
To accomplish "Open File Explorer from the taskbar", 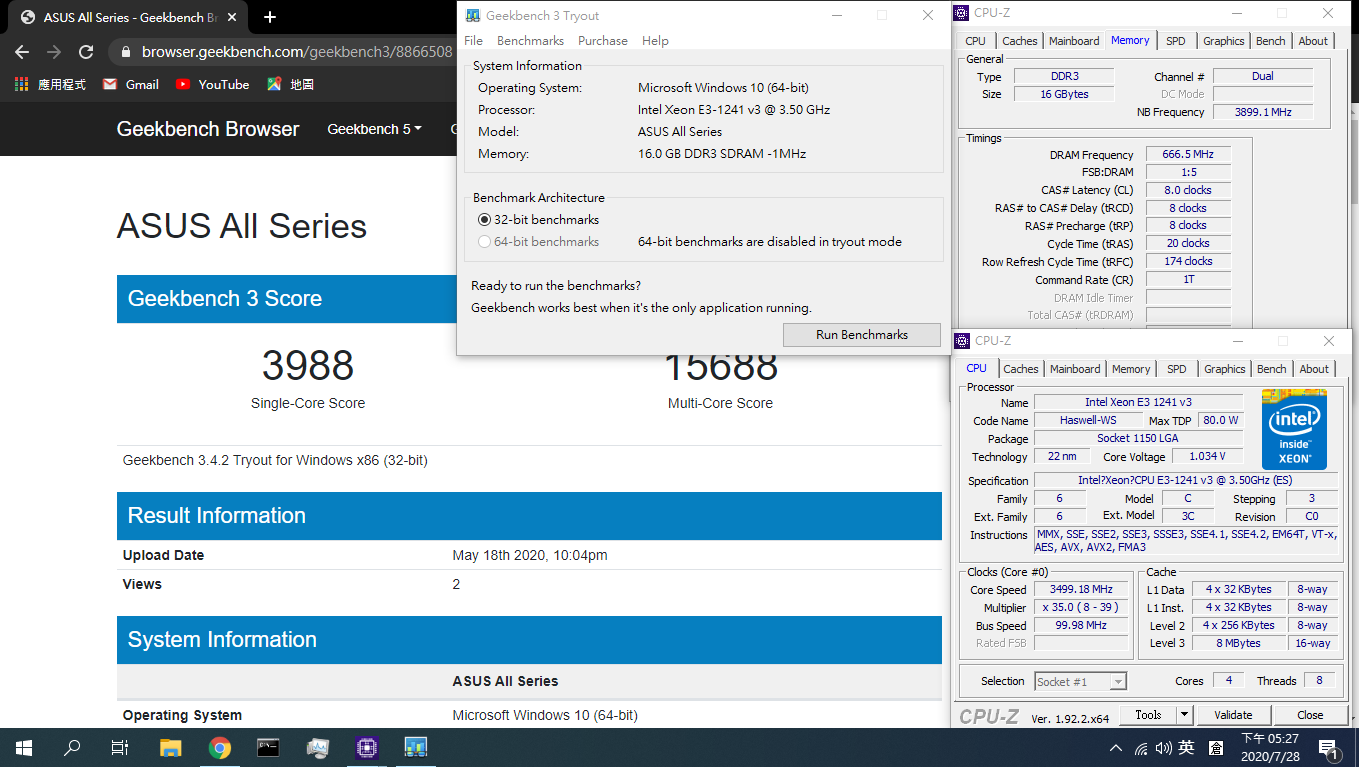I will click(171, 747).
